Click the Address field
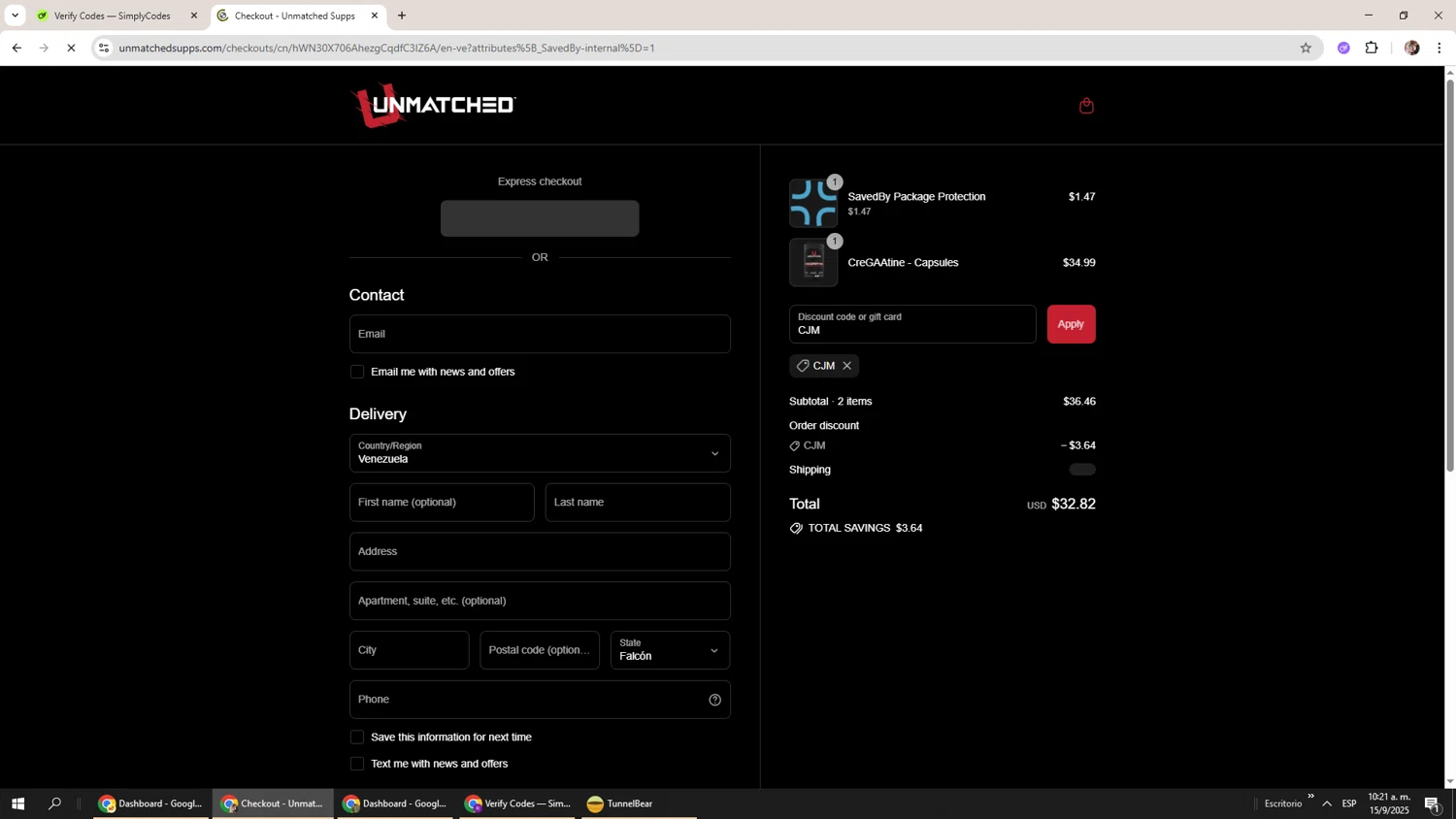This screenshot has height=819, width=1456. tap(540, 551)
